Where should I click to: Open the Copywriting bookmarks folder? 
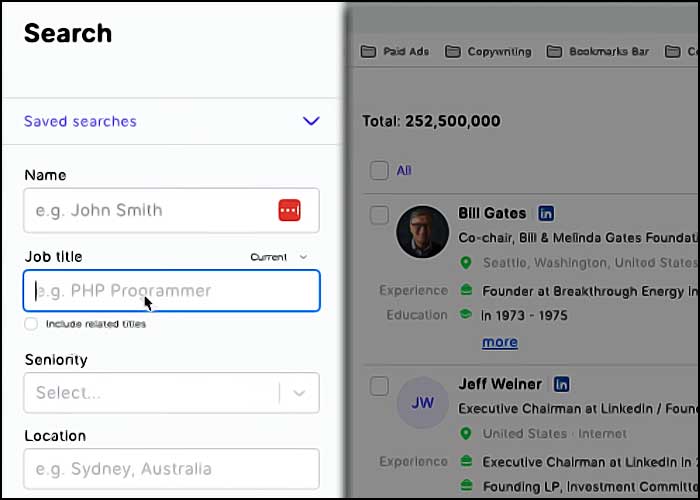pos(488,52)
